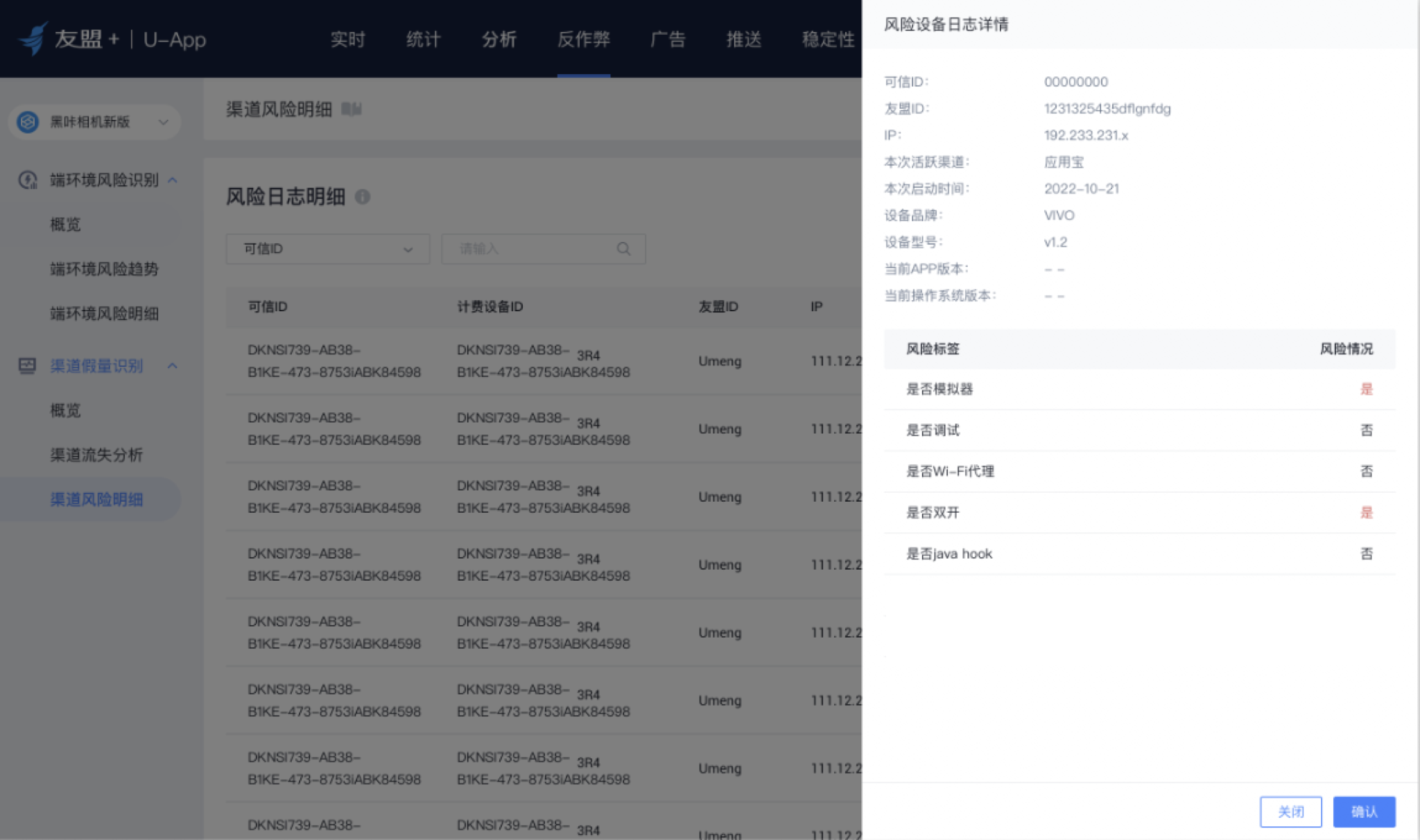Collapse the 端环境风险识别 section
The height and width of the screenshot is (840, 1420).
point(173,180)
